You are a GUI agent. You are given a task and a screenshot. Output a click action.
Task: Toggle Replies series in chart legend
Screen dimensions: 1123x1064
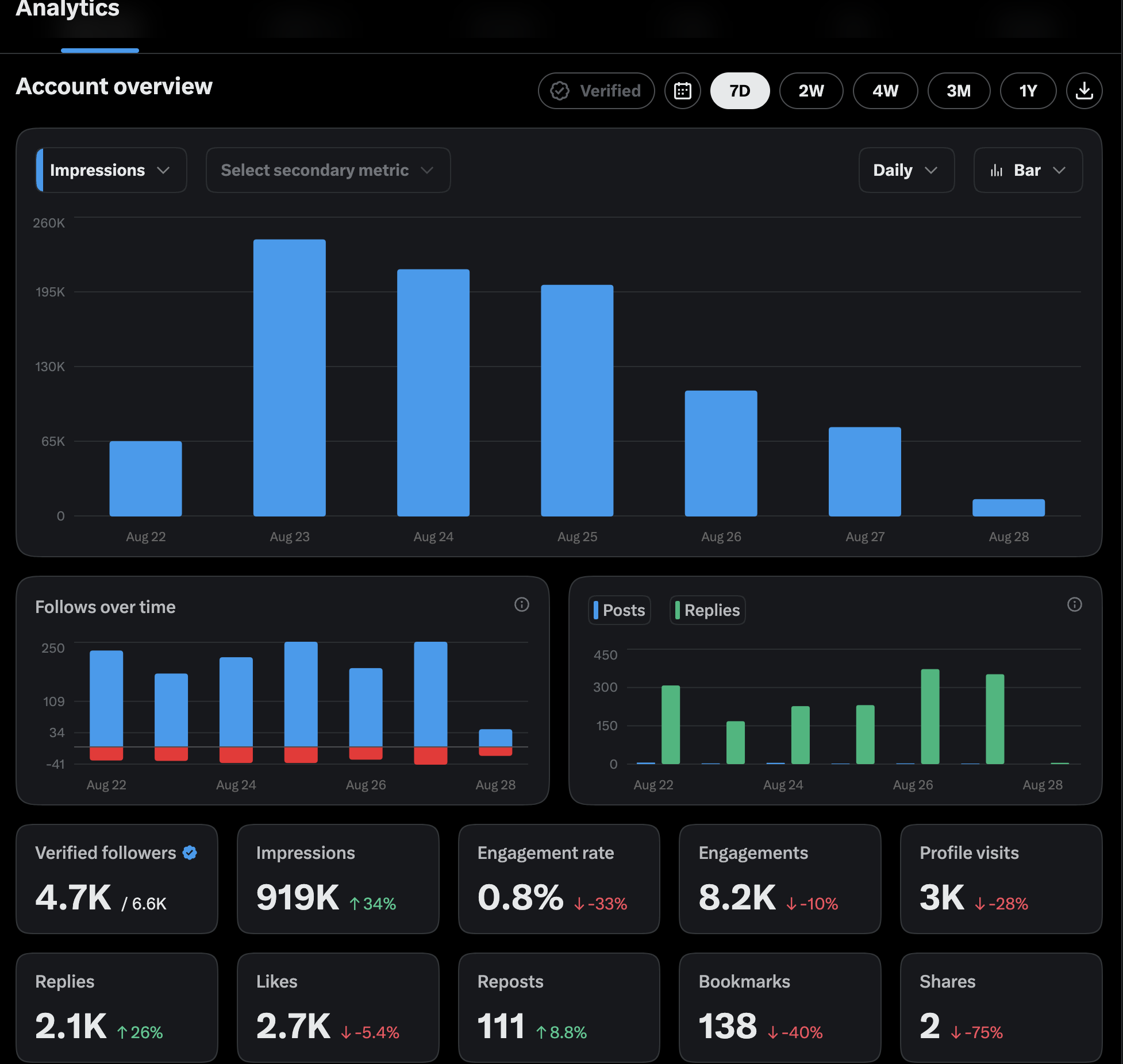click(x=707, y=610)
